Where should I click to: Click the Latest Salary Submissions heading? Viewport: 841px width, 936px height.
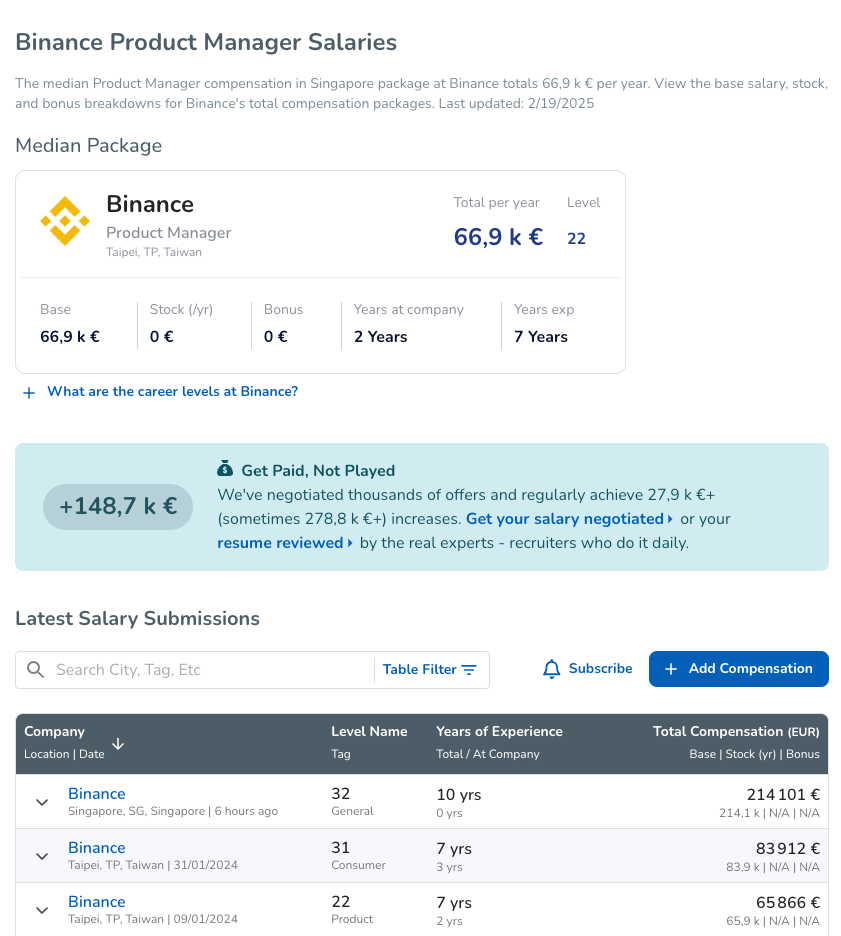pos(137,618)
